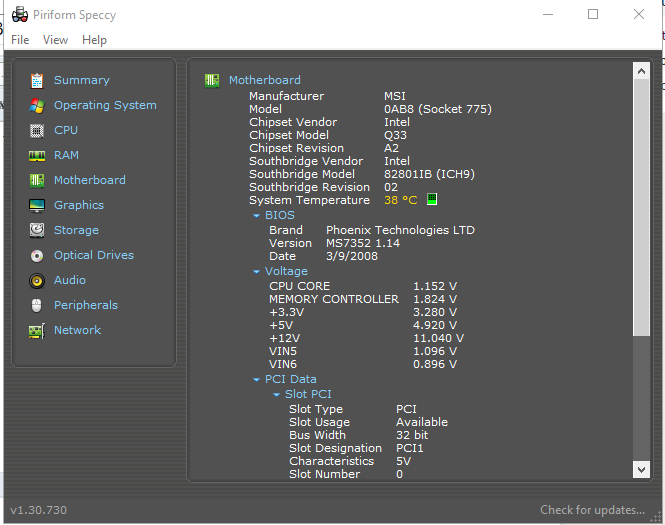View the Audio section
The image size is (665, 525).
[x=70, y=280]
